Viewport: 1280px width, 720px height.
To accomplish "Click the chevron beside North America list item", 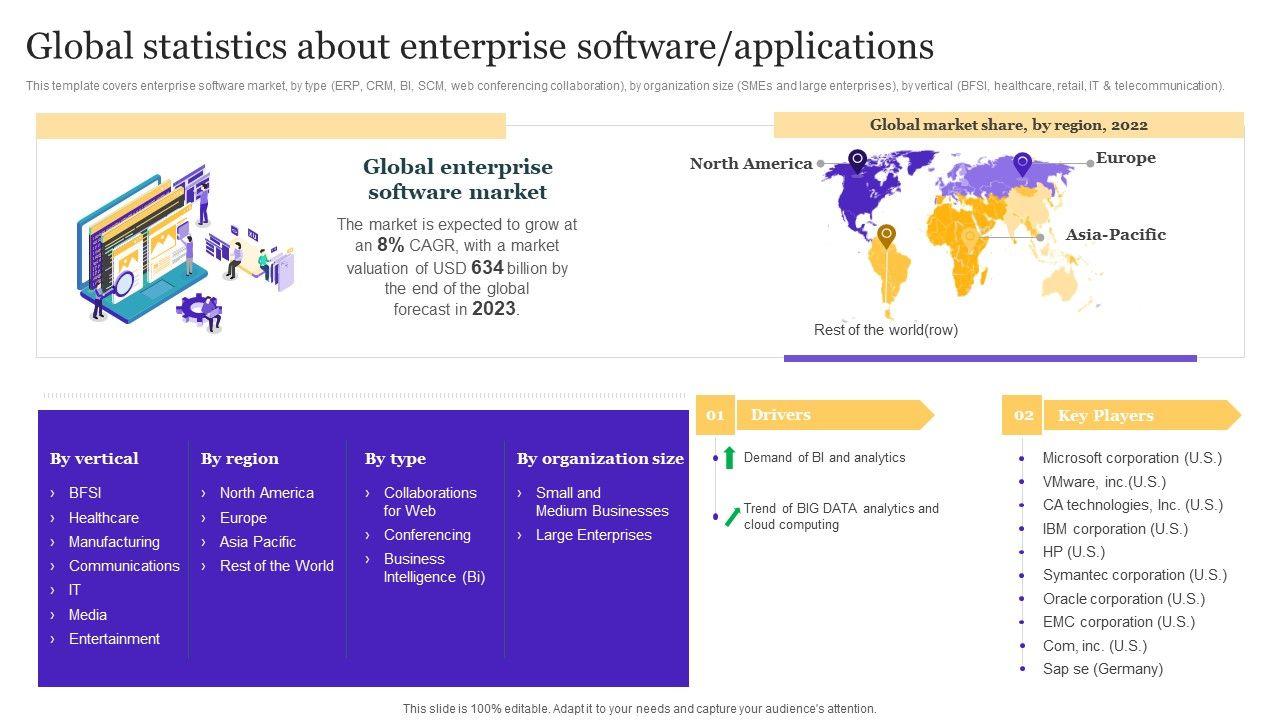I will click(203, 493).
